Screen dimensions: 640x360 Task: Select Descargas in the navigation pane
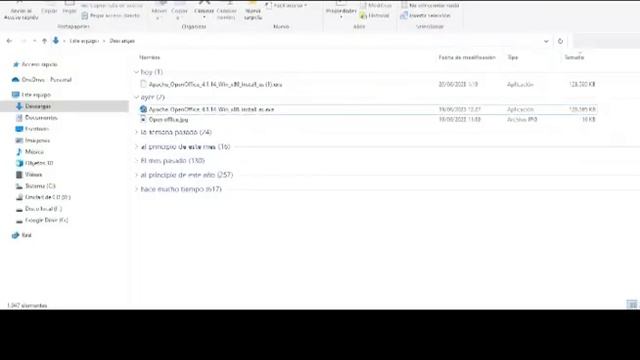(65, 106)
